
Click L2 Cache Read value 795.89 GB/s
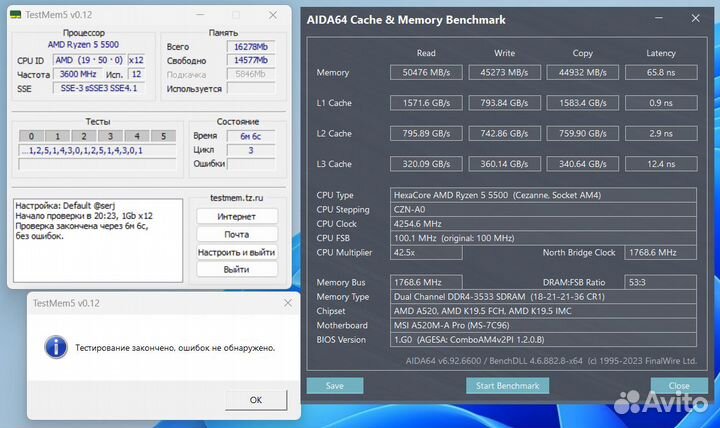pyautogui.click(x=426, y=134)
